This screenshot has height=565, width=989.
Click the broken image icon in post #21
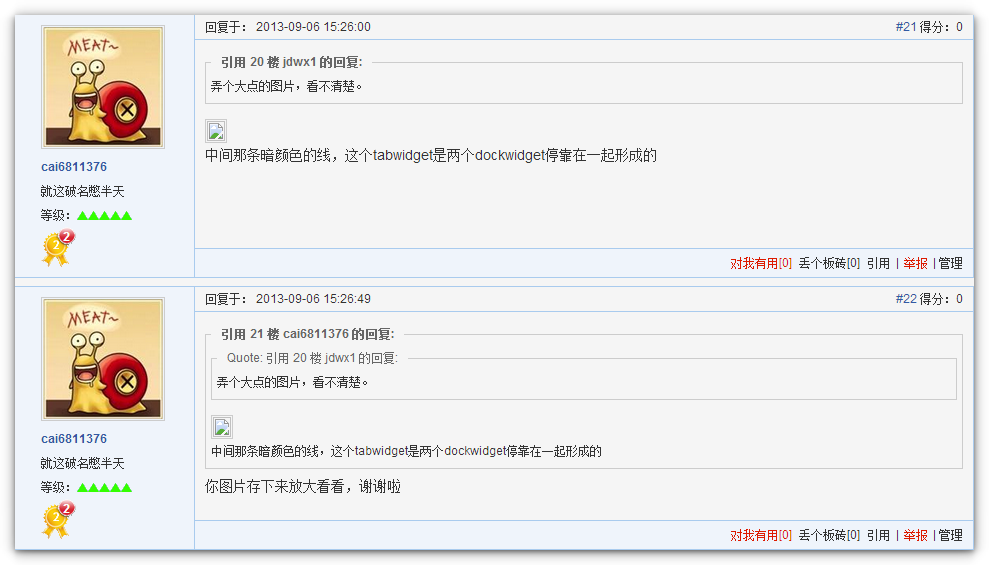(x=216, y=131)
